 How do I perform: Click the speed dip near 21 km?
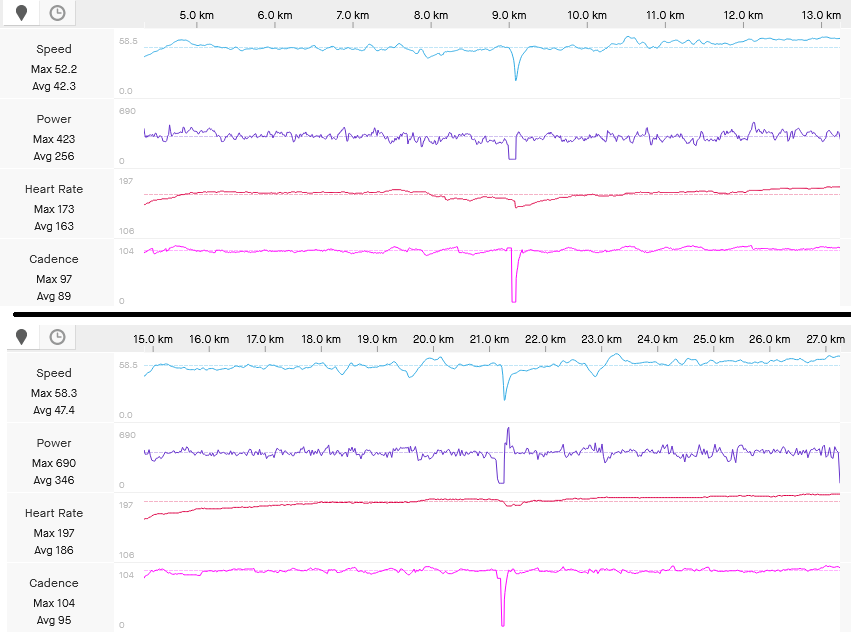pyautogui.click(x=504, y=398)
